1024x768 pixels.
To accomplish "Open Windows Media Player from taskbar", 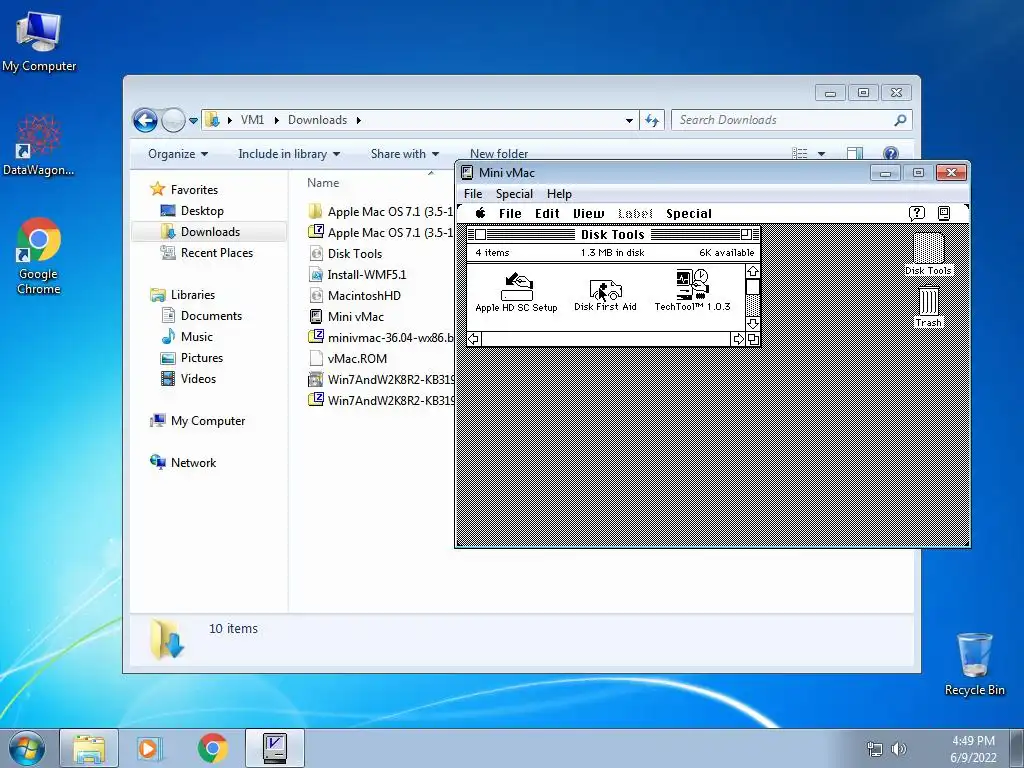I will point(150,748).
